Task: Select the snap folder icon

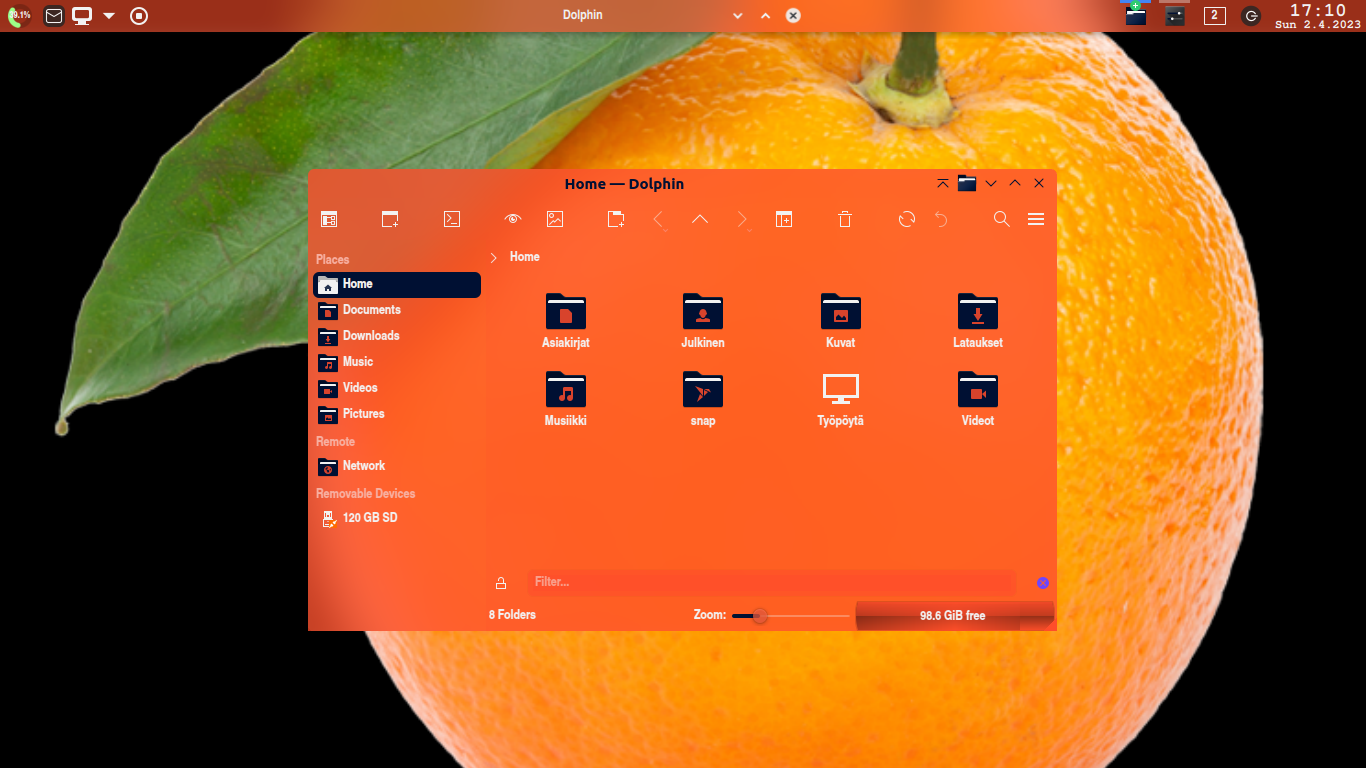Action: tap(703, 389)
